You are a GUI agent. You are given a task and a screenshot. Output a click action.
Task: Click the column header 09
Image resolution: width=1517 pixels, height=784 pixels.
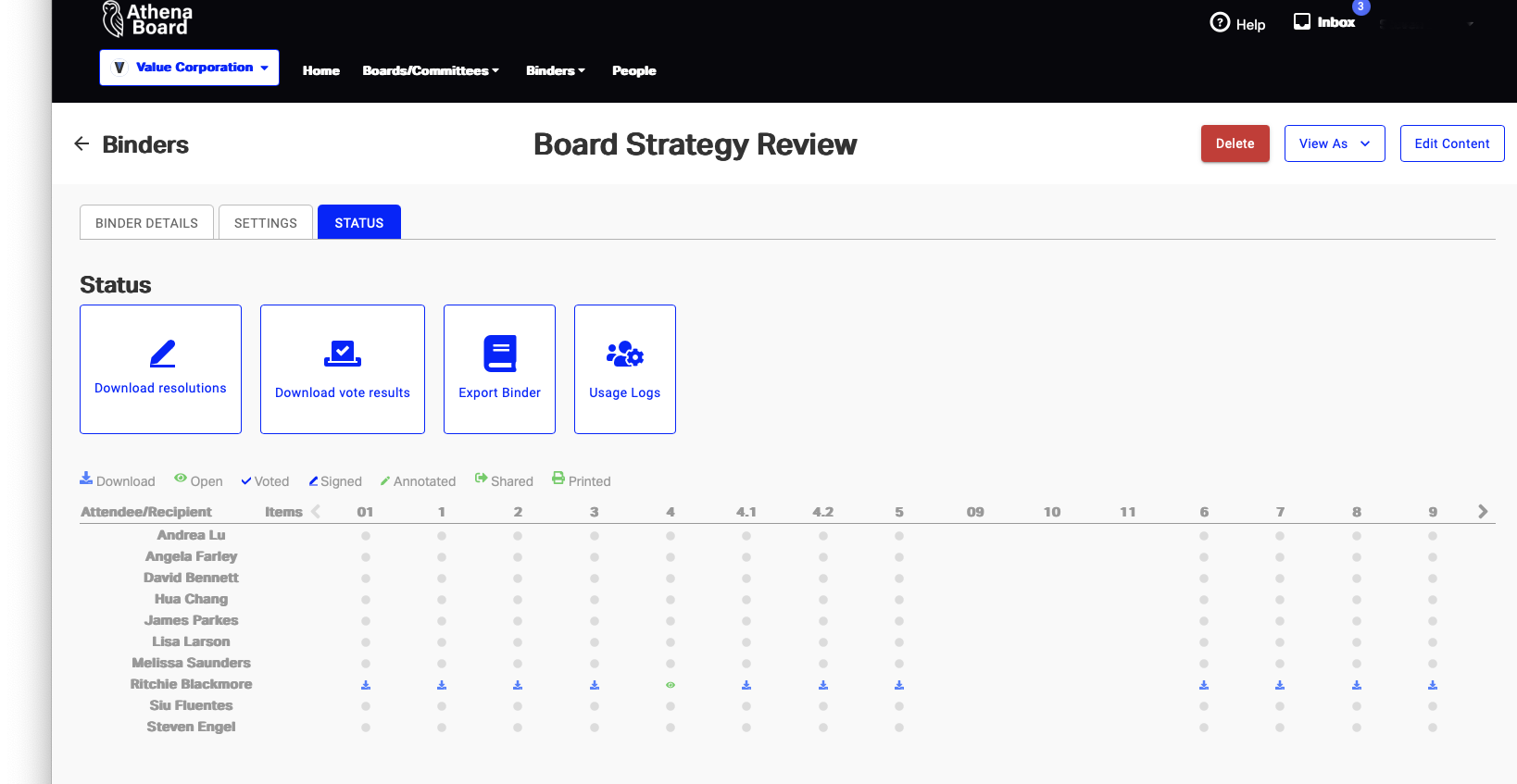(975, 512)
